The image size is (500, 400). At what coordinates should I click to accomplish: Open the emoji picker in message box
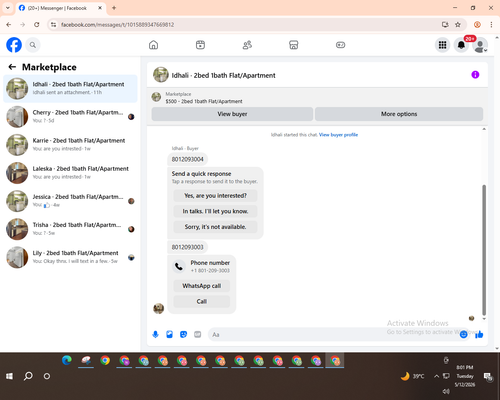pos(463,334)
